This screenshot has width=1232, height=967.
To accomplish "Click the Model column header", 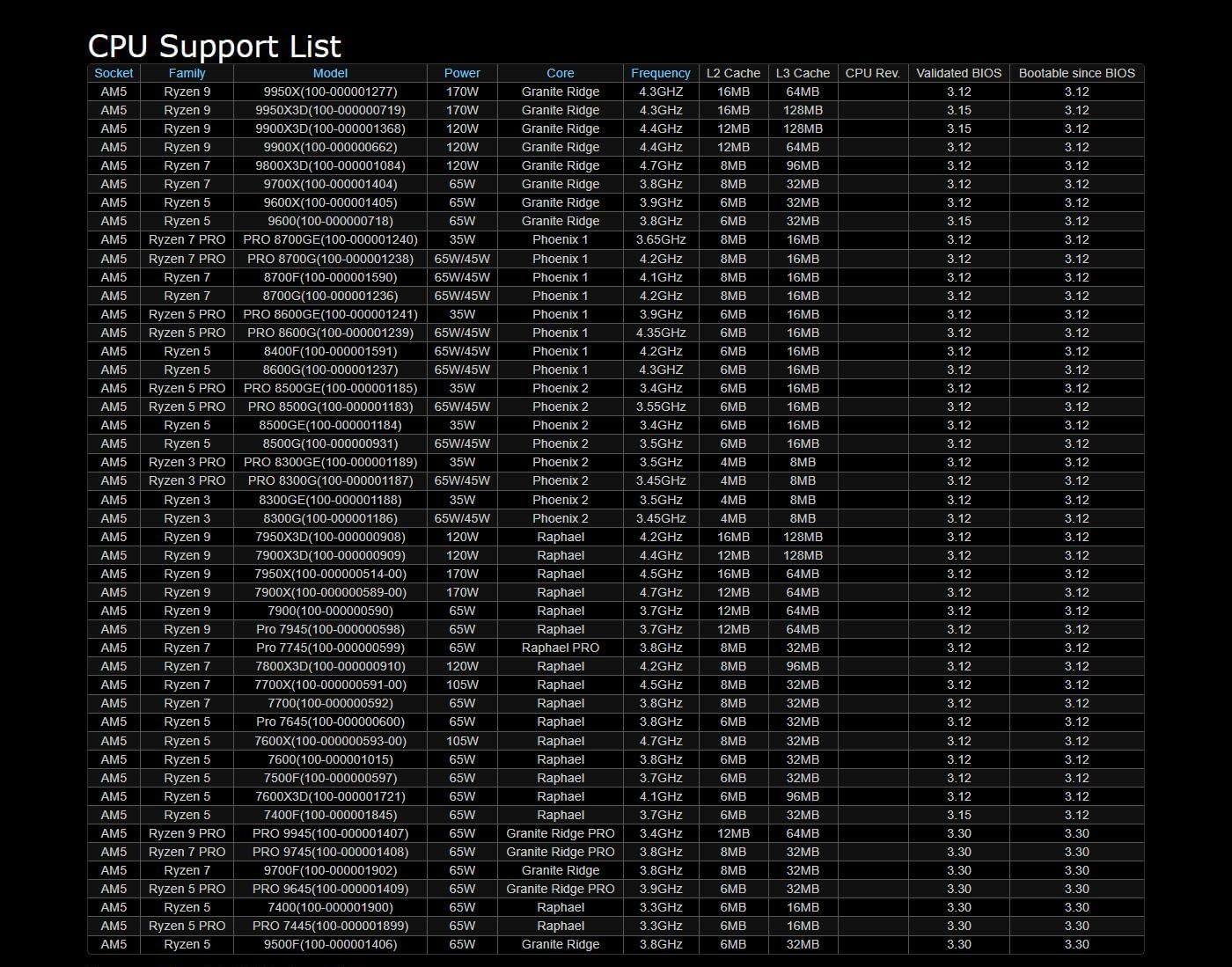I will pos(330,73).
